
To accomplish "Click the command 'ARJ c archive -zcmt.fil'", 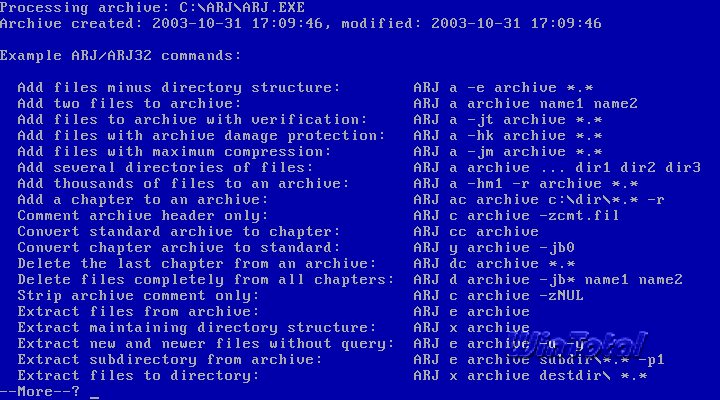I will [515, 215].
